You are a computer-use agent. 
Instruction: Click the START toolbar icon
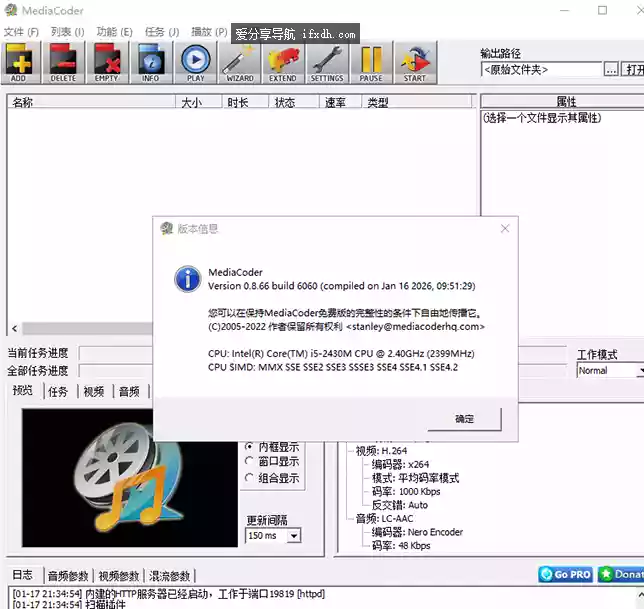pos(415,62)
